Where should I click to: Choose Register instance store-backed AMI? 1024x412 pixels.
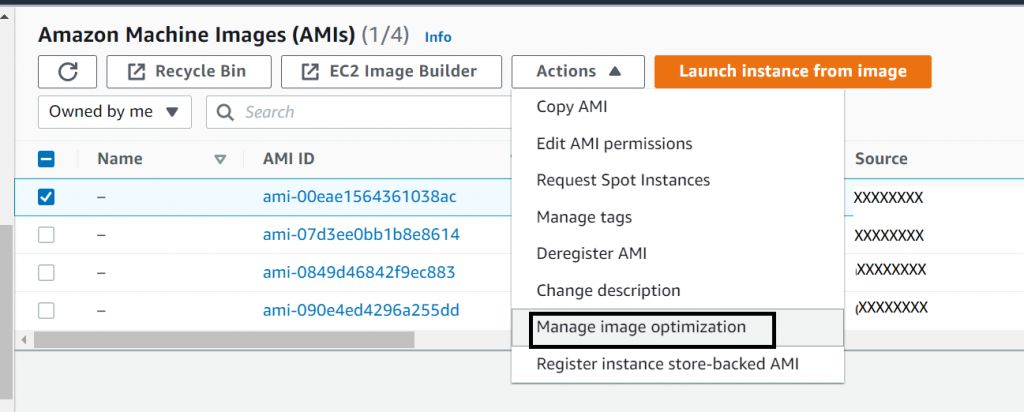(678, 364)
